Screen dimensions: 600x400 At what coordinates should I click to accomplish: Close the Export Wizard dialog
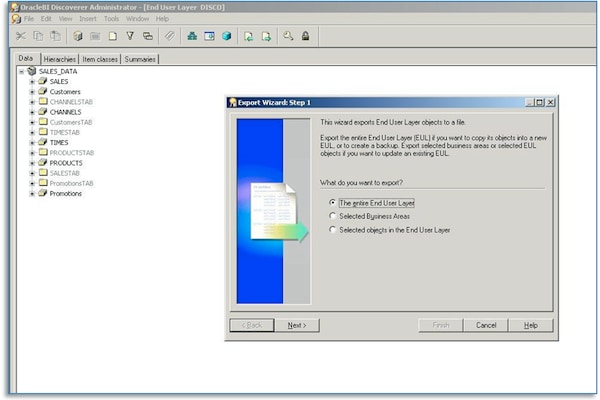(x=550, y=102)
